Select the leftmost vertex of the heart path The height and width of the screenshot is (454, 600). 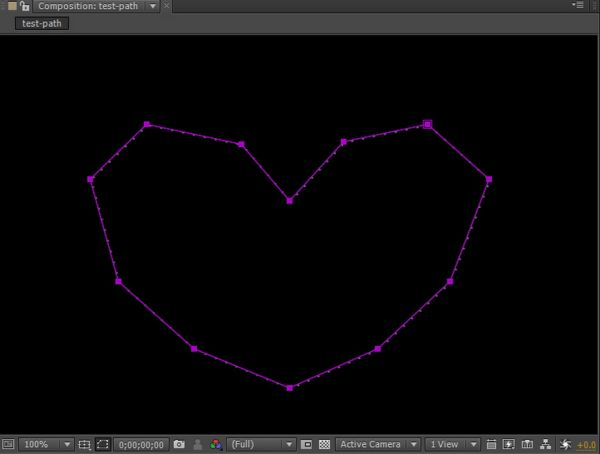coord(90,179)
